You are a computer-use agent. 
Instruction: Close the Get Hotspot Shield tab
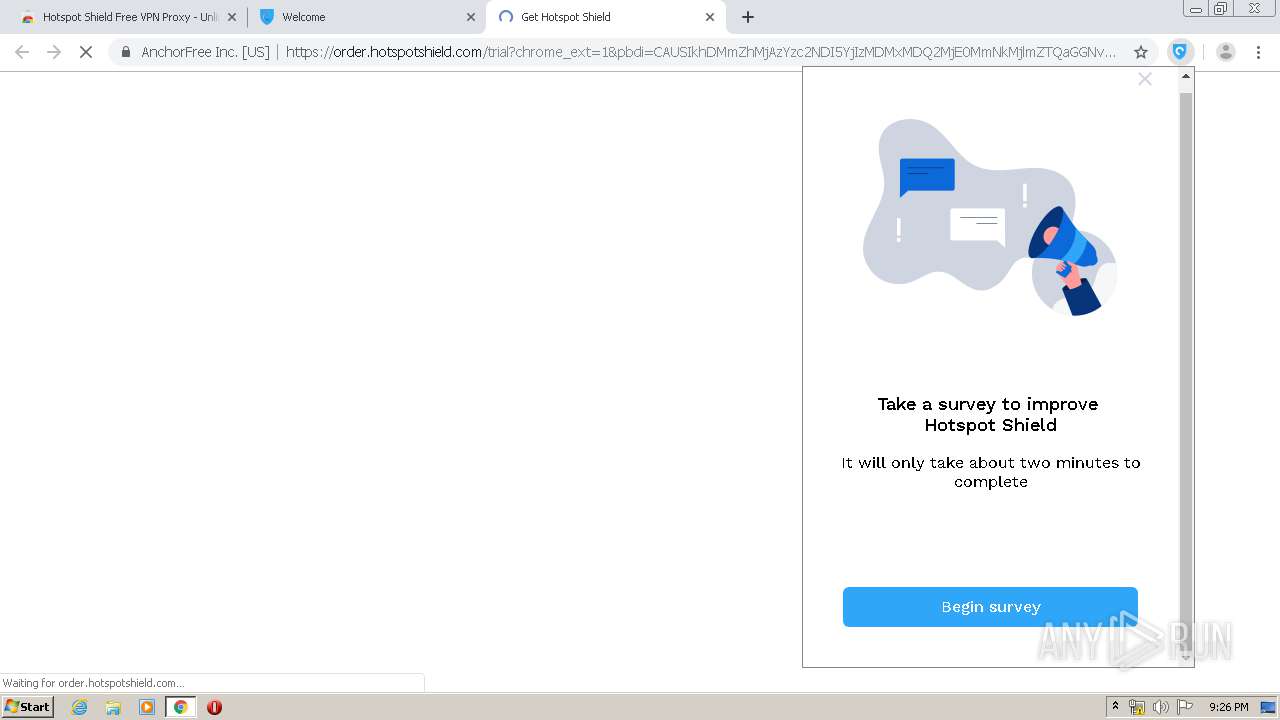[x=710, y=17]
